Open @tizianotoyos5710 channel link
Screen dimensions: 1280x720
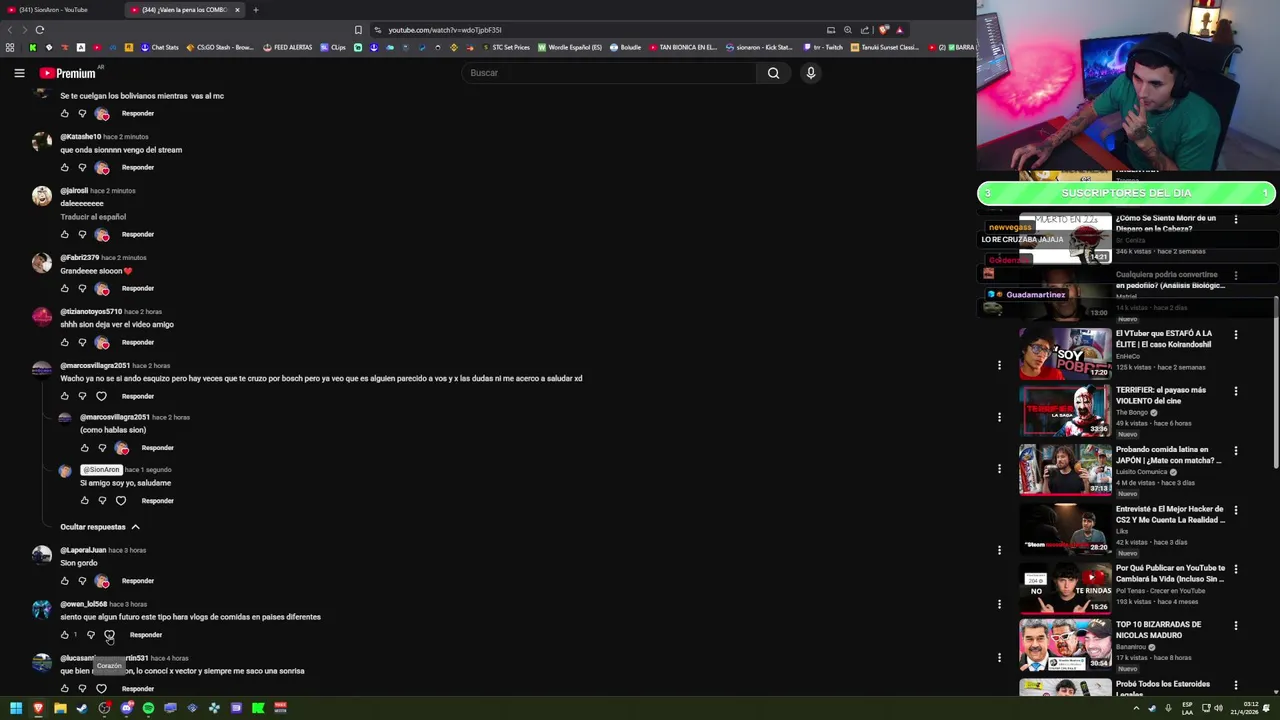tap(91, 311)
